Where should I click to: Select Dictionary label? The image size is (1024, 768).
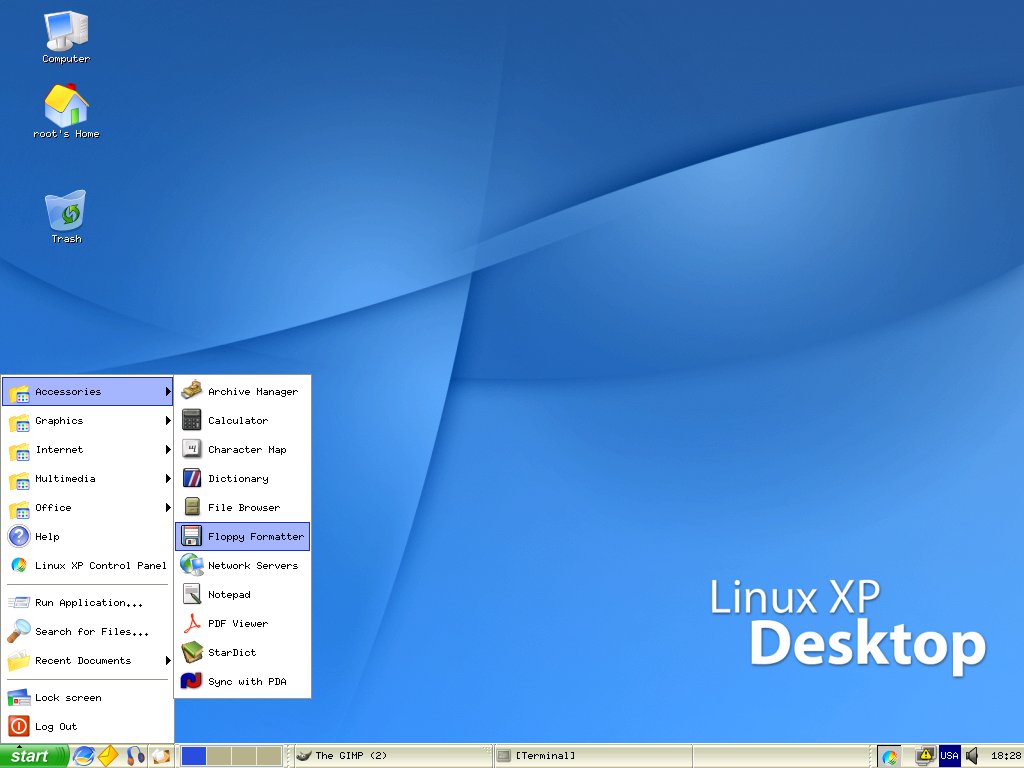pyautogui.click(x=238, y=479)
